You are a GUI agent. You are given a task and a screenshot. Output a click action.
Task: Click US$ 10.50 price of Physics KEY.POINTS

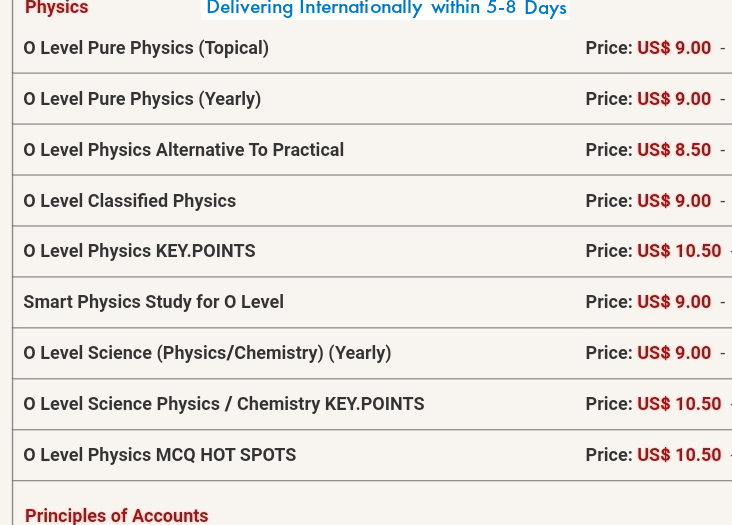click(x=679, y=251)
